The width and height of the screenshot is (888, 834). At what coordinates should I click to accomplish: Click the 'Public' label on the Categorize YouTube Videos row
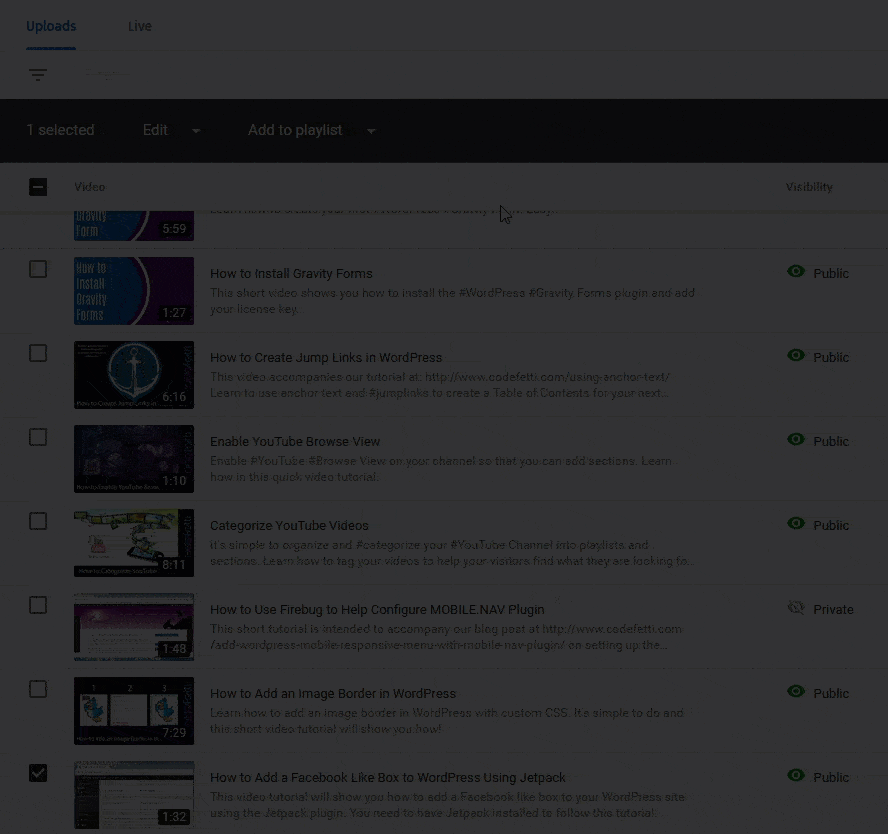(x=831, y=525)
